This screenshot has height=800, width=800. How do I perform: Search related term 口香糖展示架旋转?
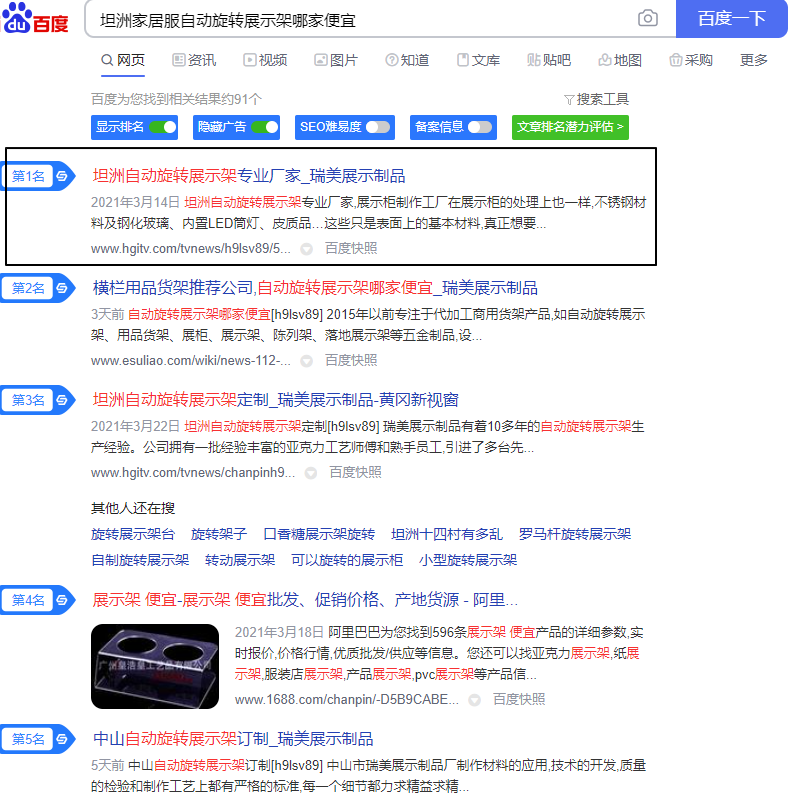319,534
